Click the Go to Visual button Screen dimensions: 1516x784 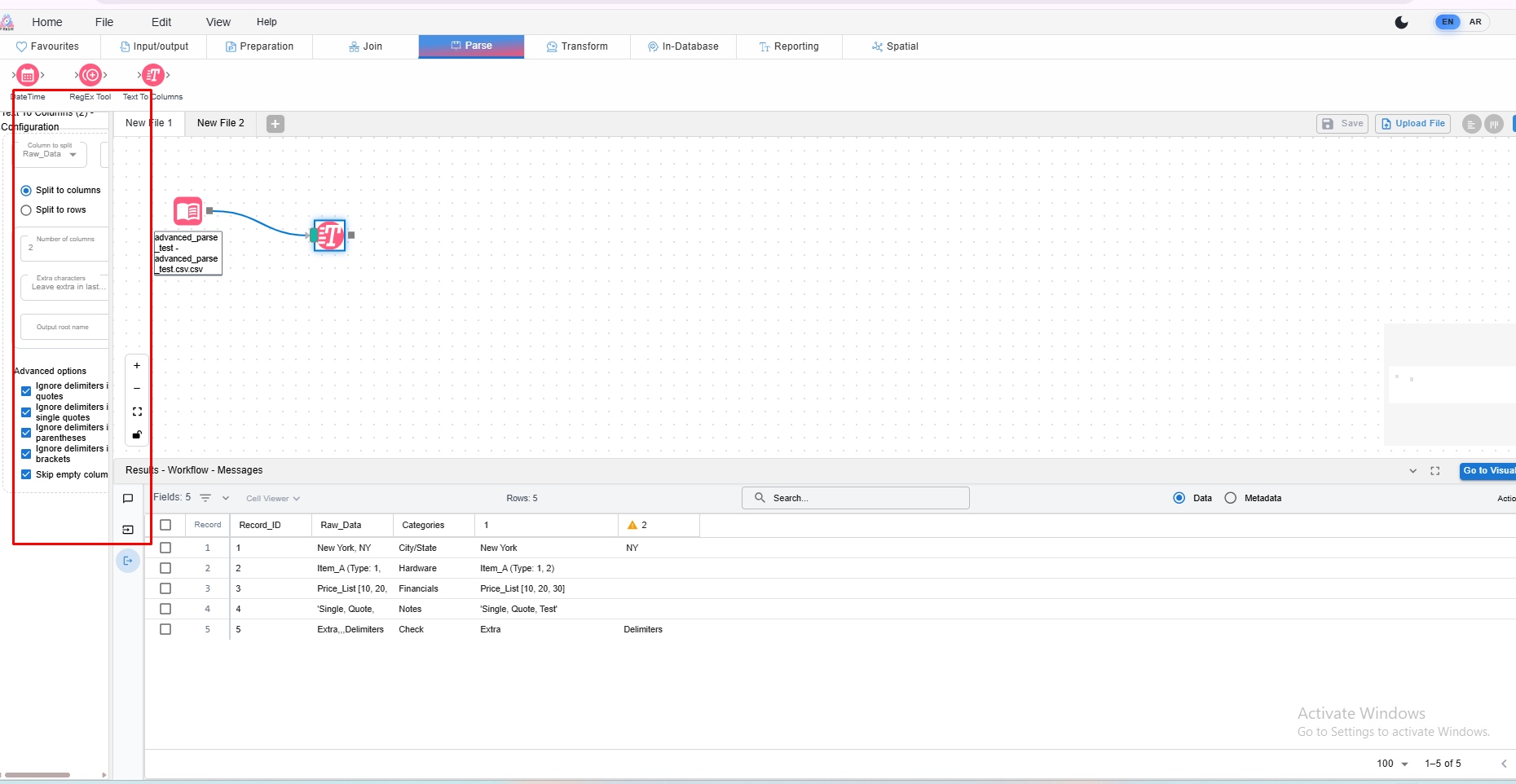[1487, 470]
